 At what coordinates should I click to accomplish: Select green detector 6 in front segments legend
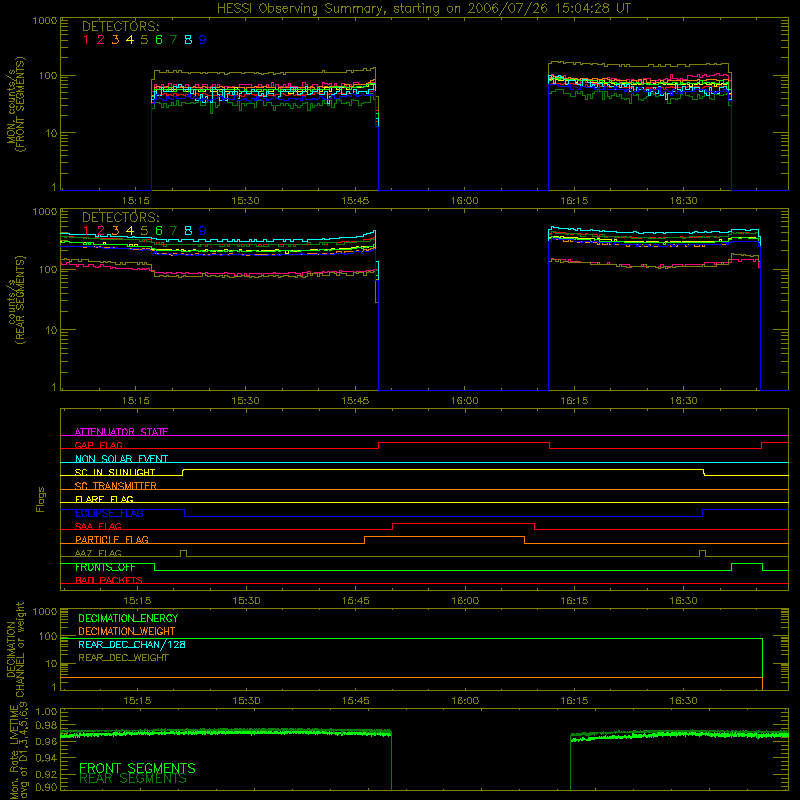tap(159, 40)
